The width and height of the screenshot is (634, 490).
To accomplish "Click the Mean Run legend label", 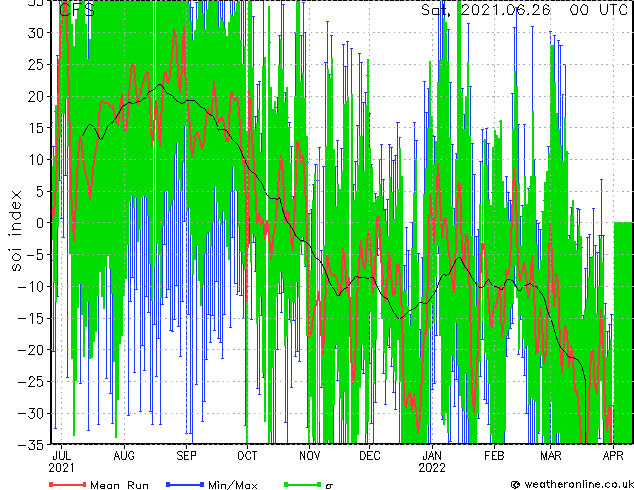I will pos(119,485).
